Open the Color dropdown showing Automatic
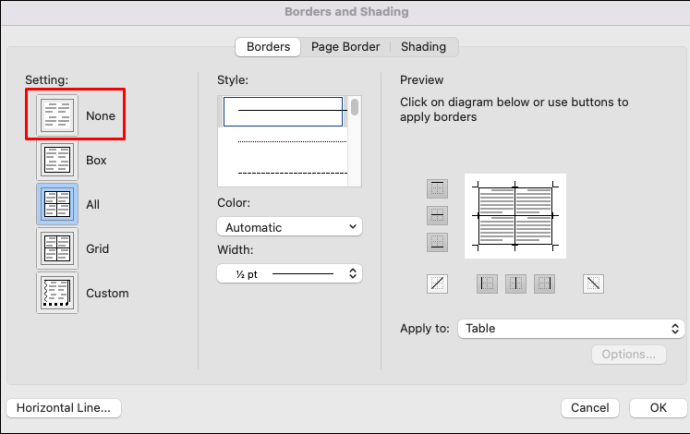This screenshot has height=434, width=690. coord(289,227)
